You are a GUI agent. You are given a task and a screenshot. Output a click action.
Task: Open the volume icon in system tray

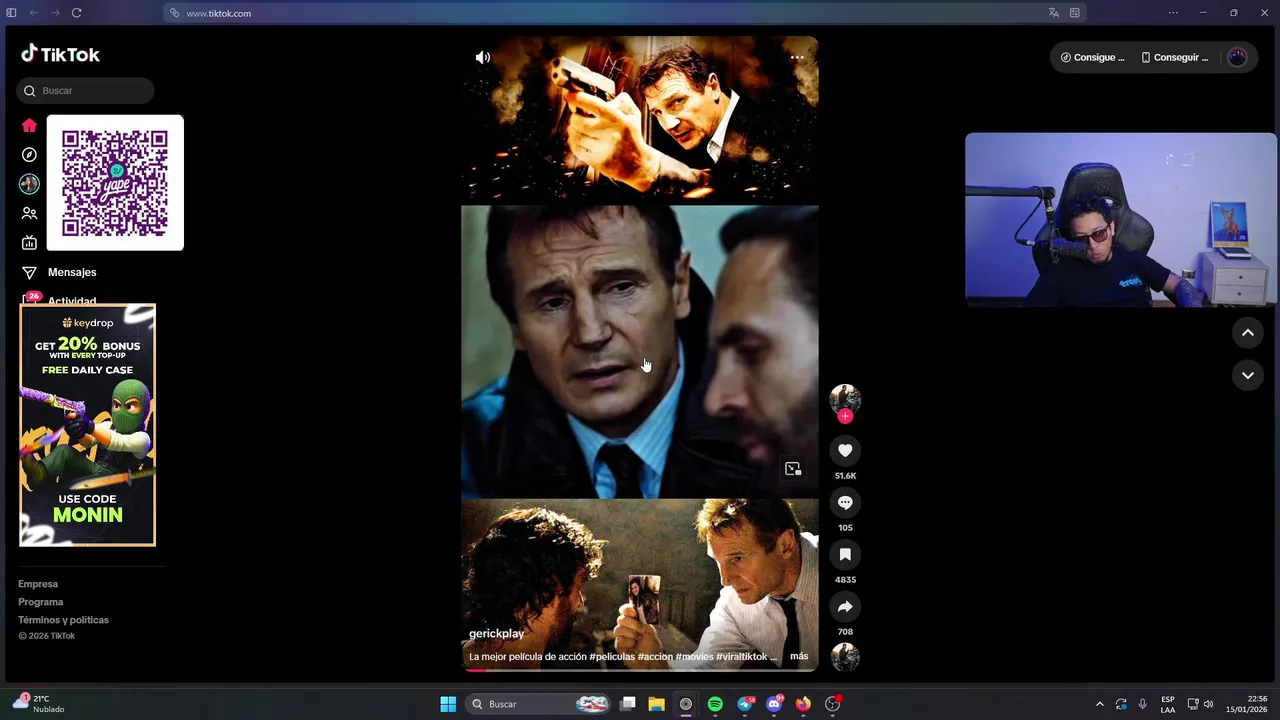1208,704
